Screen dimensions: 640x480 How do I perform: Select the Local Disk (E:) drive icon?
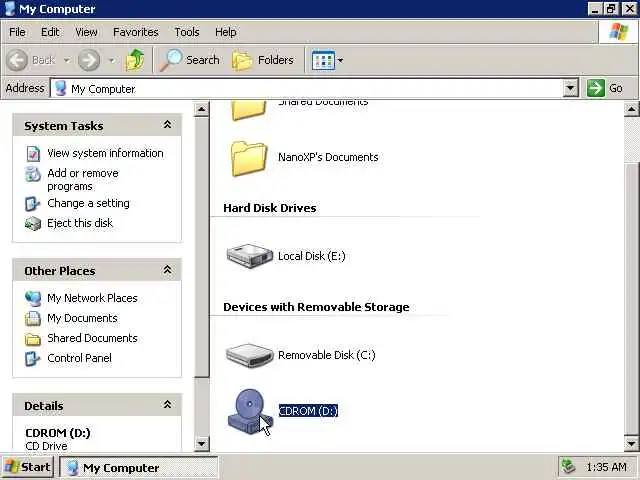[x=250, y=256]
